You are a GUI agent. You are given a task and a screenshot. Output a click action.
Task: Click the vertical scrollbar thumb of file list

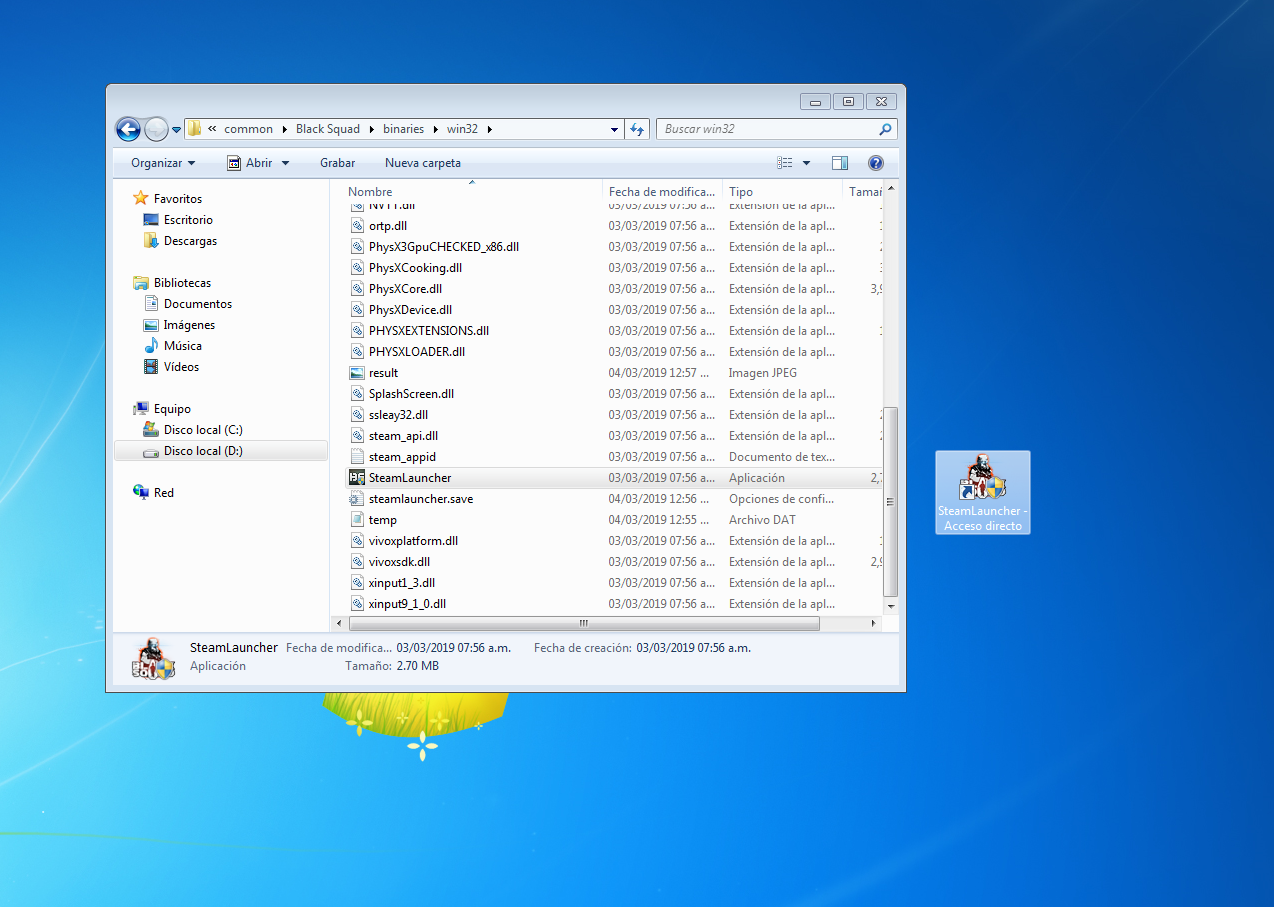point(891,501)
